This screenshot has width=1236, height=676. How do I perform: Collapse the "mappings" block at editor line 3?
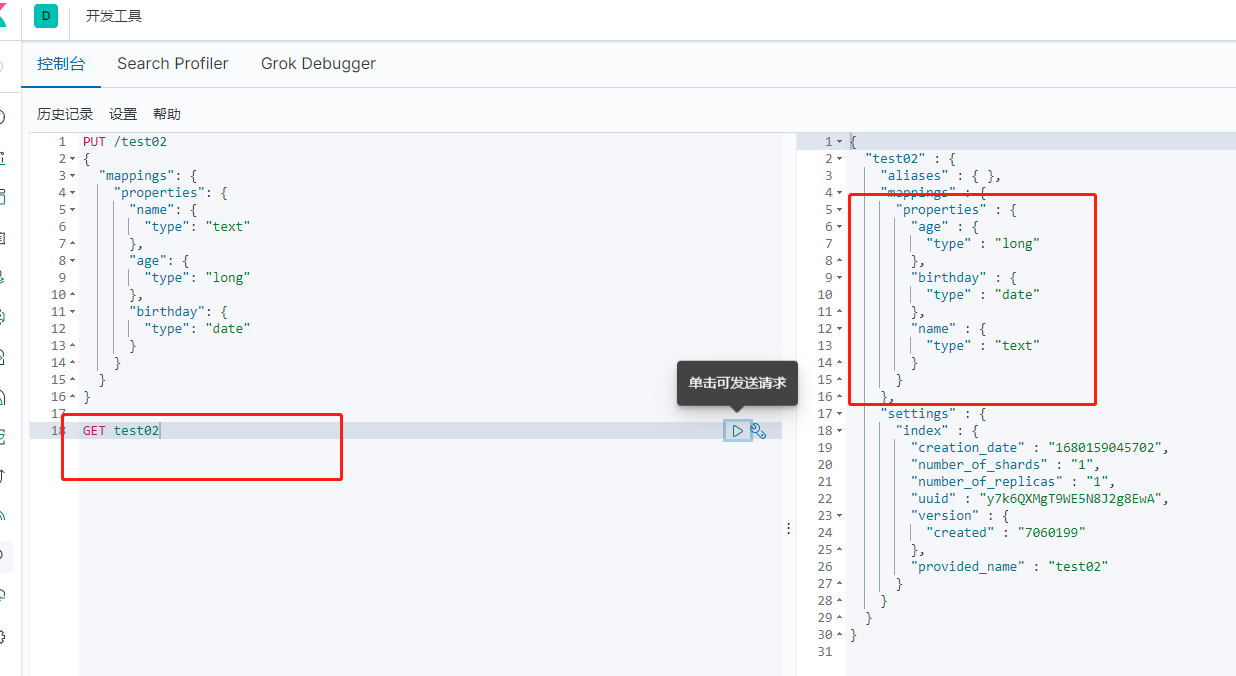[73, 176]
